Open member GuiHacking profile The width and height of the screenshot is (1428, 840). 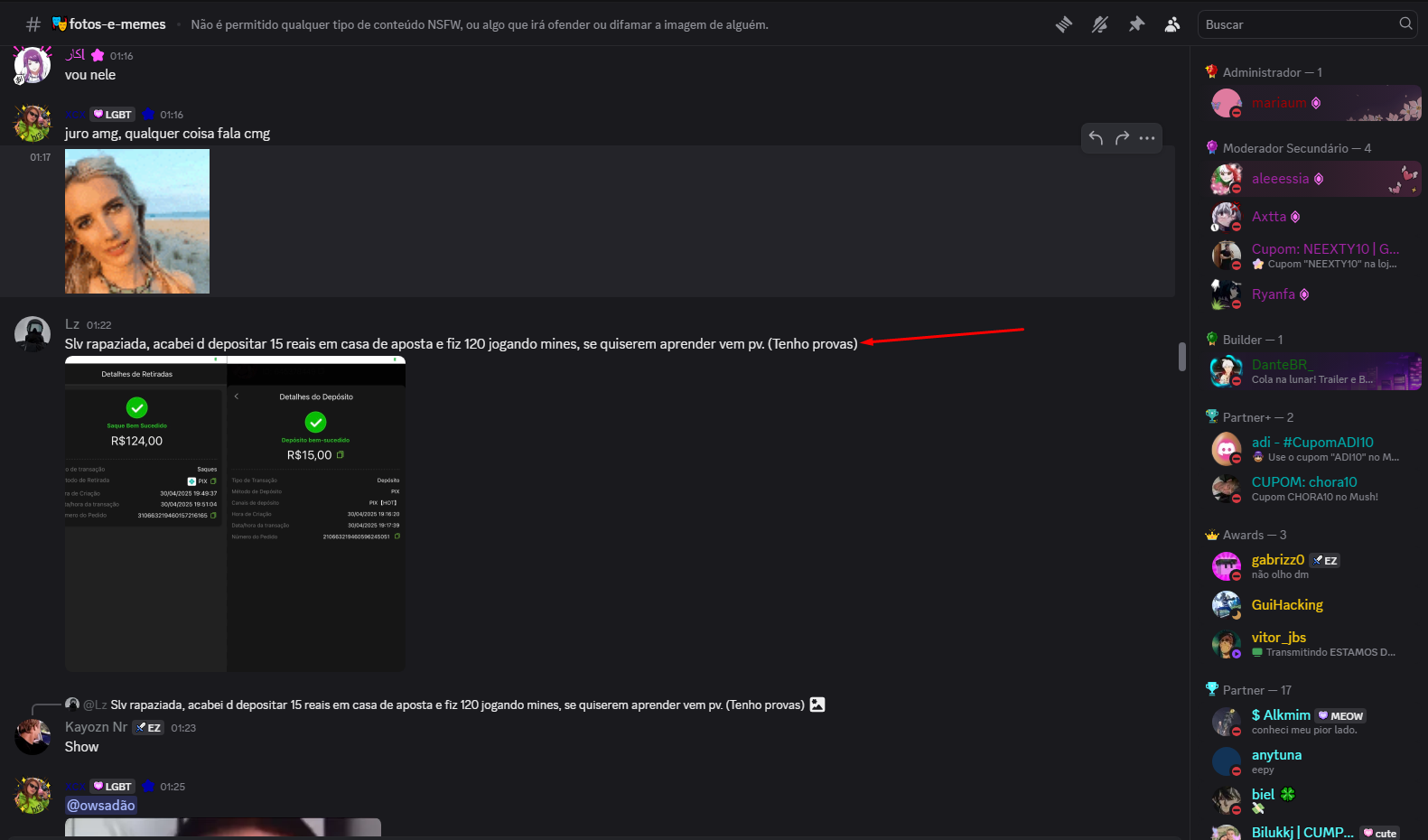[1313, 605]
